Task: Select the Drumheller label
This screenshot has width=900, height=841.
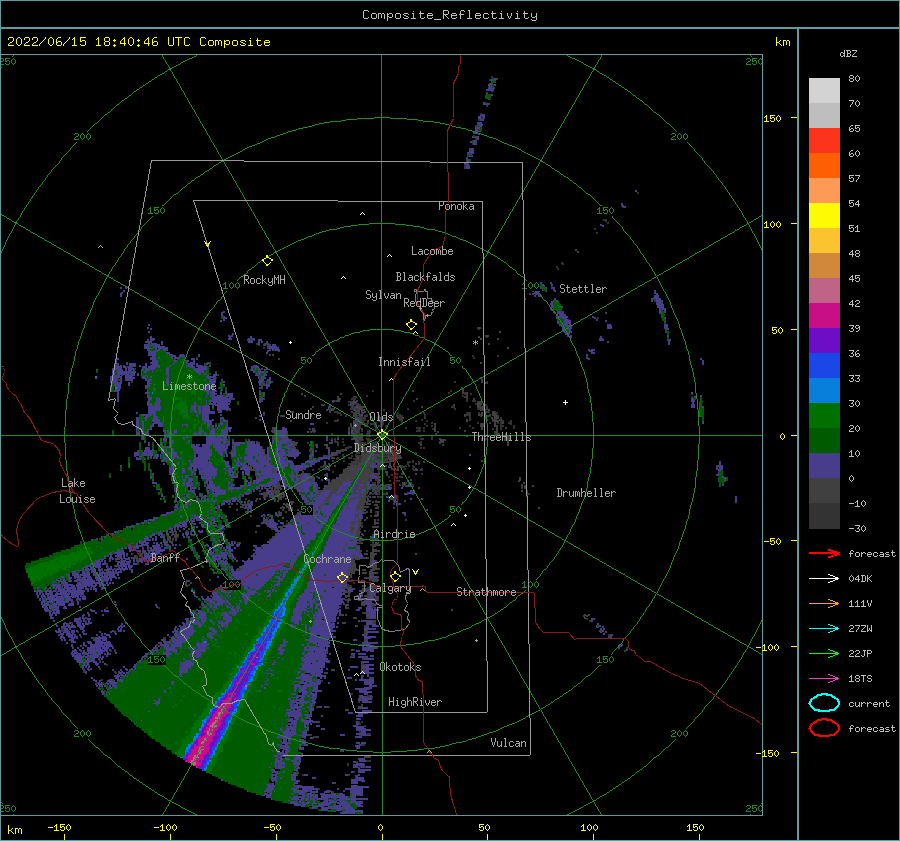Action: tap(586, 493)
